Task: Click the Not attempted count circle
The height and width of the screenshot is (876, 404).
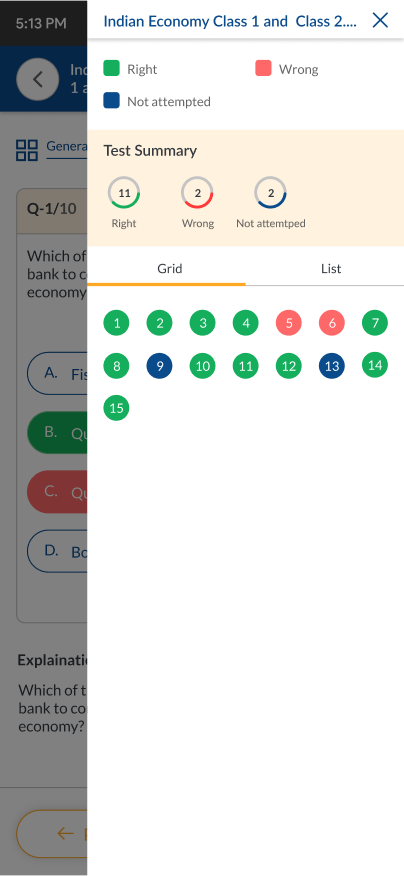Action: (270, 193)
